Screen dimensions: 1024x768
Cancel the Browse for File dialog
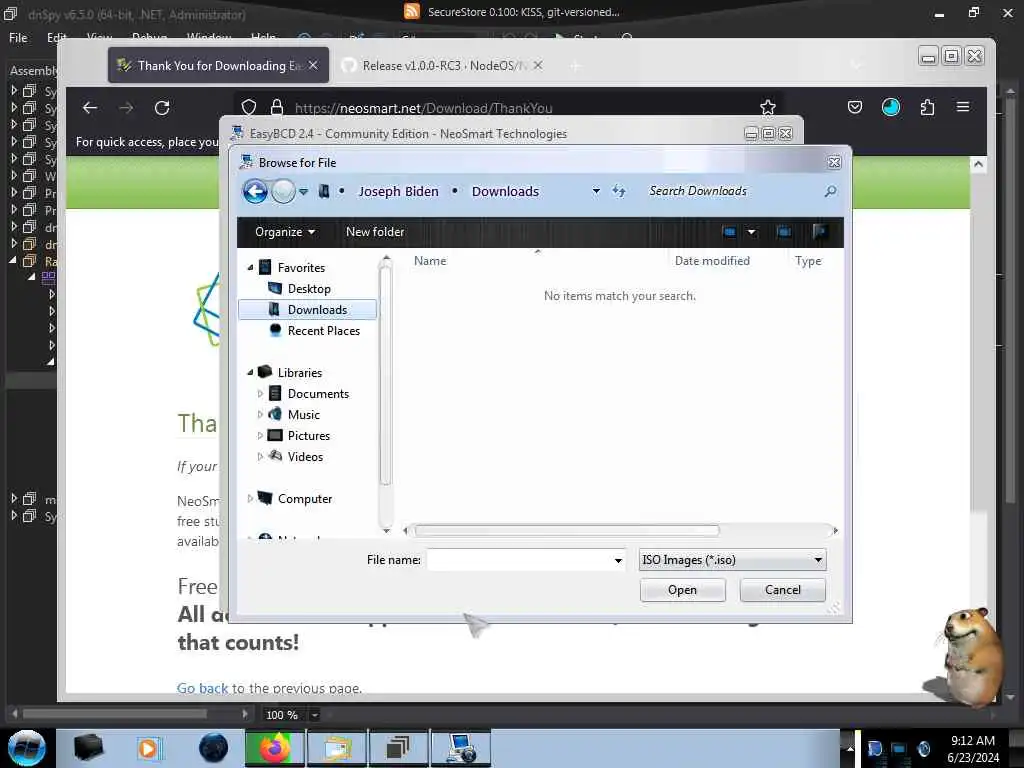point(782,590)
